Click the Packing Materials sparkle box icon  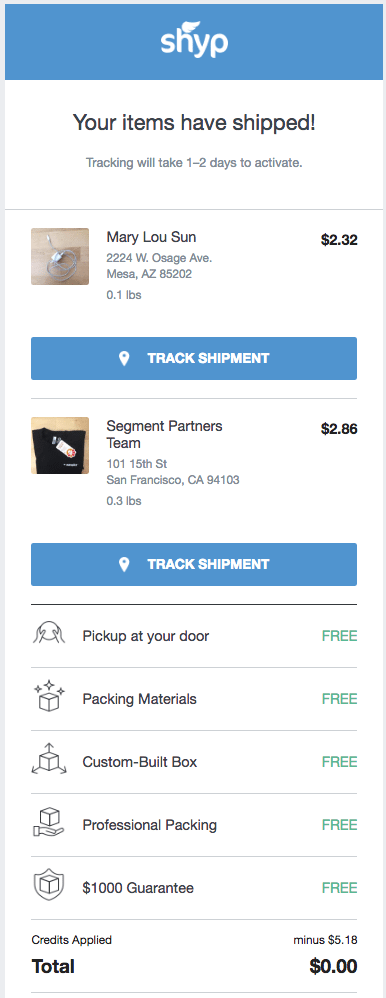tap(48, 698)
